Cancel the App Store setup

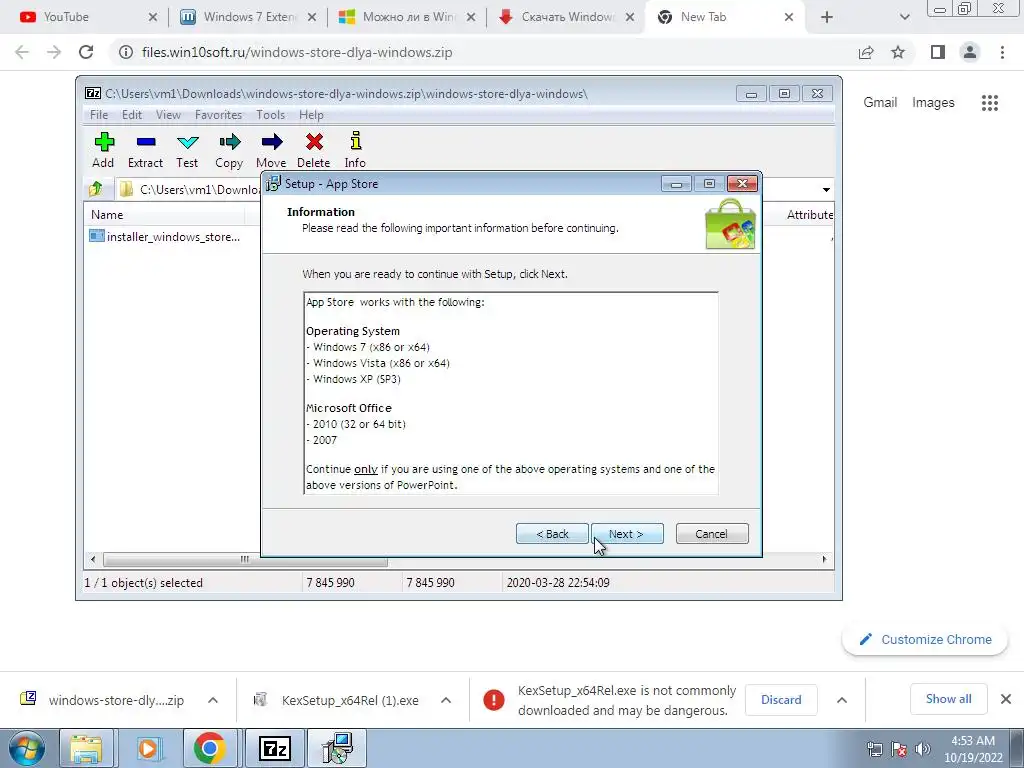point(712,534)
